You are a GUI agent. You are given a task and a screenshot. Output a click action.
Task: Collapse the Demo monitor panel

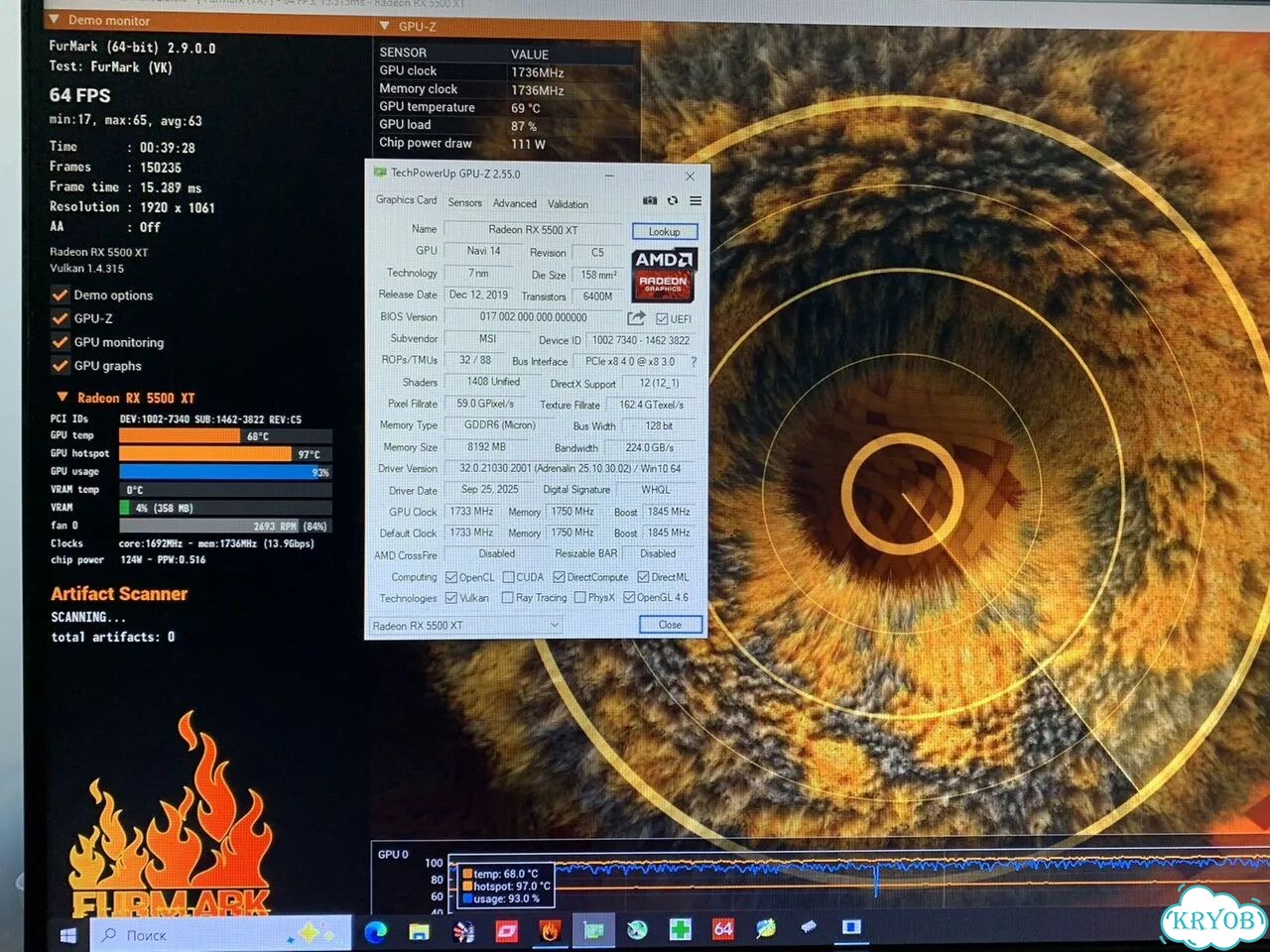coord(54,20)
